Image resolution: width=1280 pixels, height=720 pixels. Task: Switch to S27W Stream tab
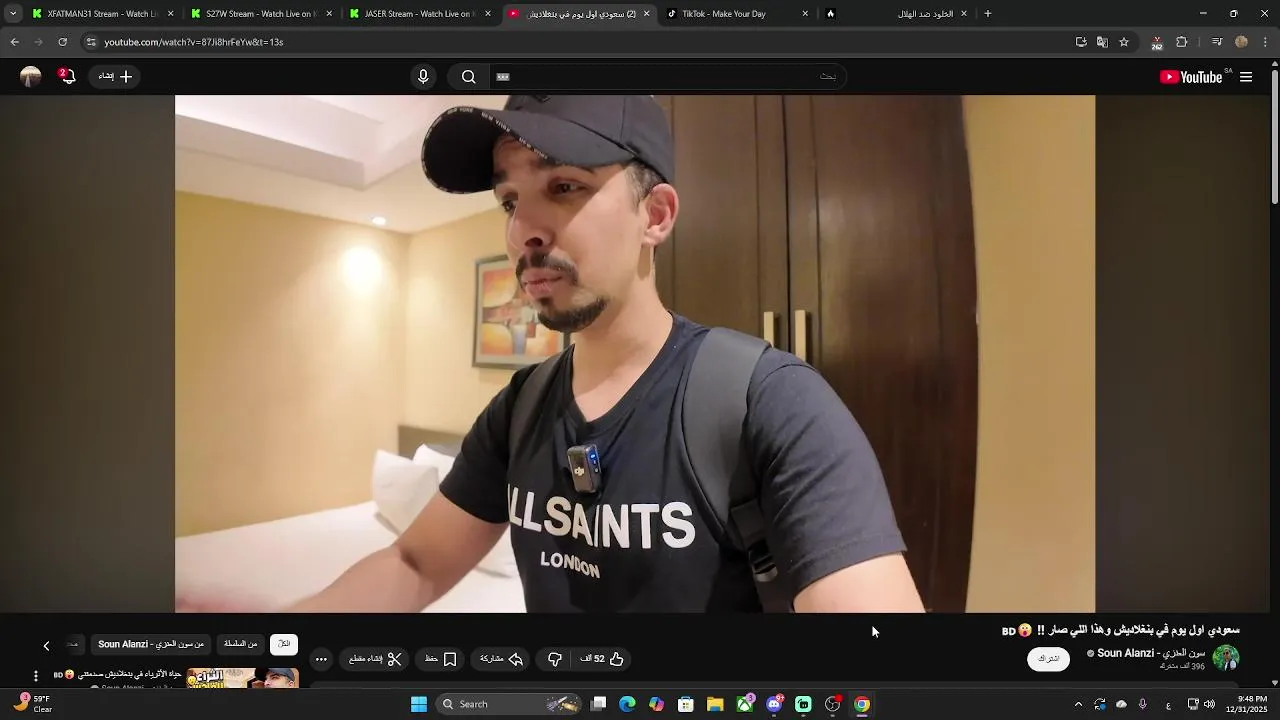point(260,14)
